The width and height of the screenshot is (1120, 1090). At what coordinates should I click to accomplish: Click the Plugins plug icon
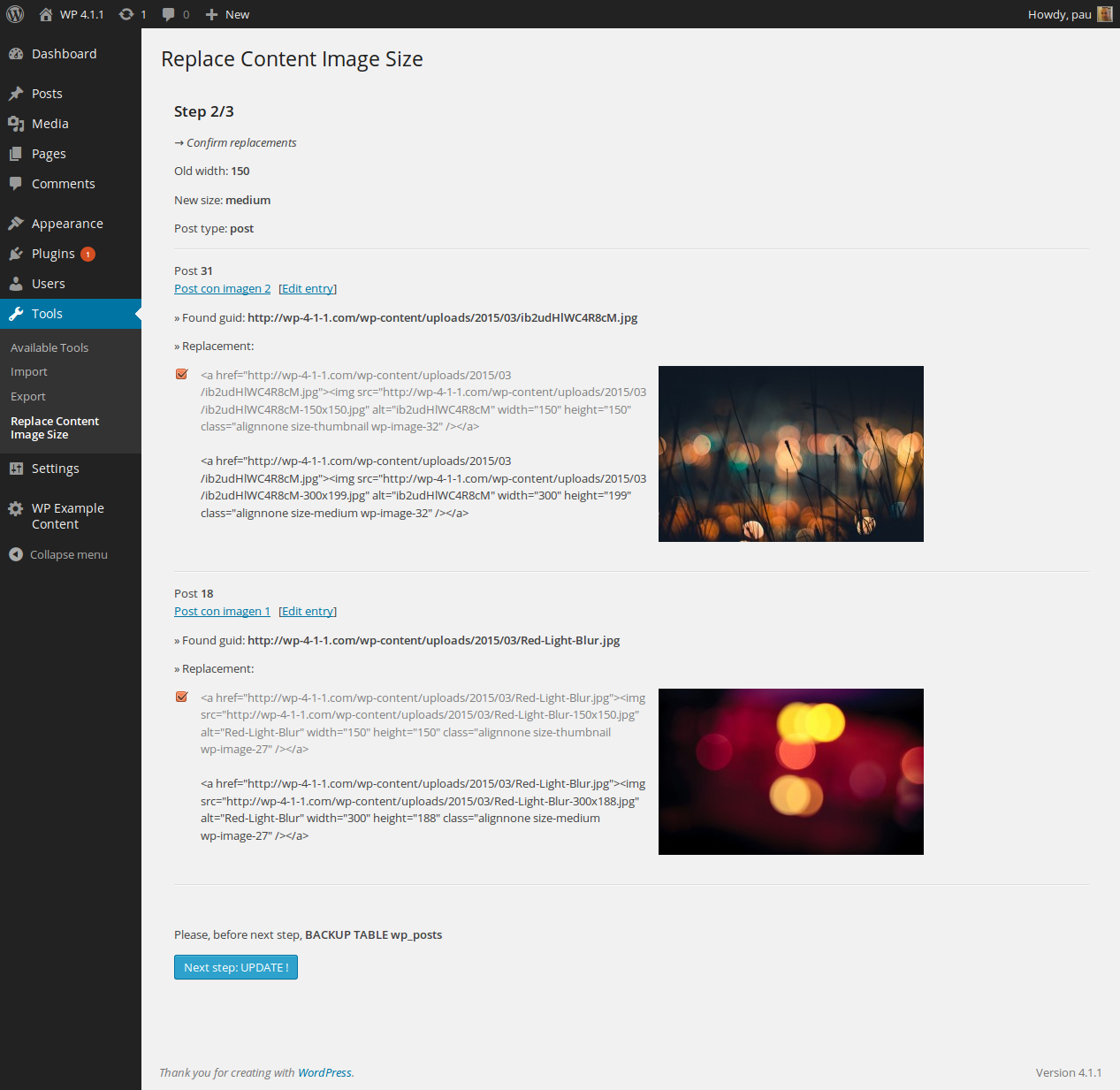point(16,254)
